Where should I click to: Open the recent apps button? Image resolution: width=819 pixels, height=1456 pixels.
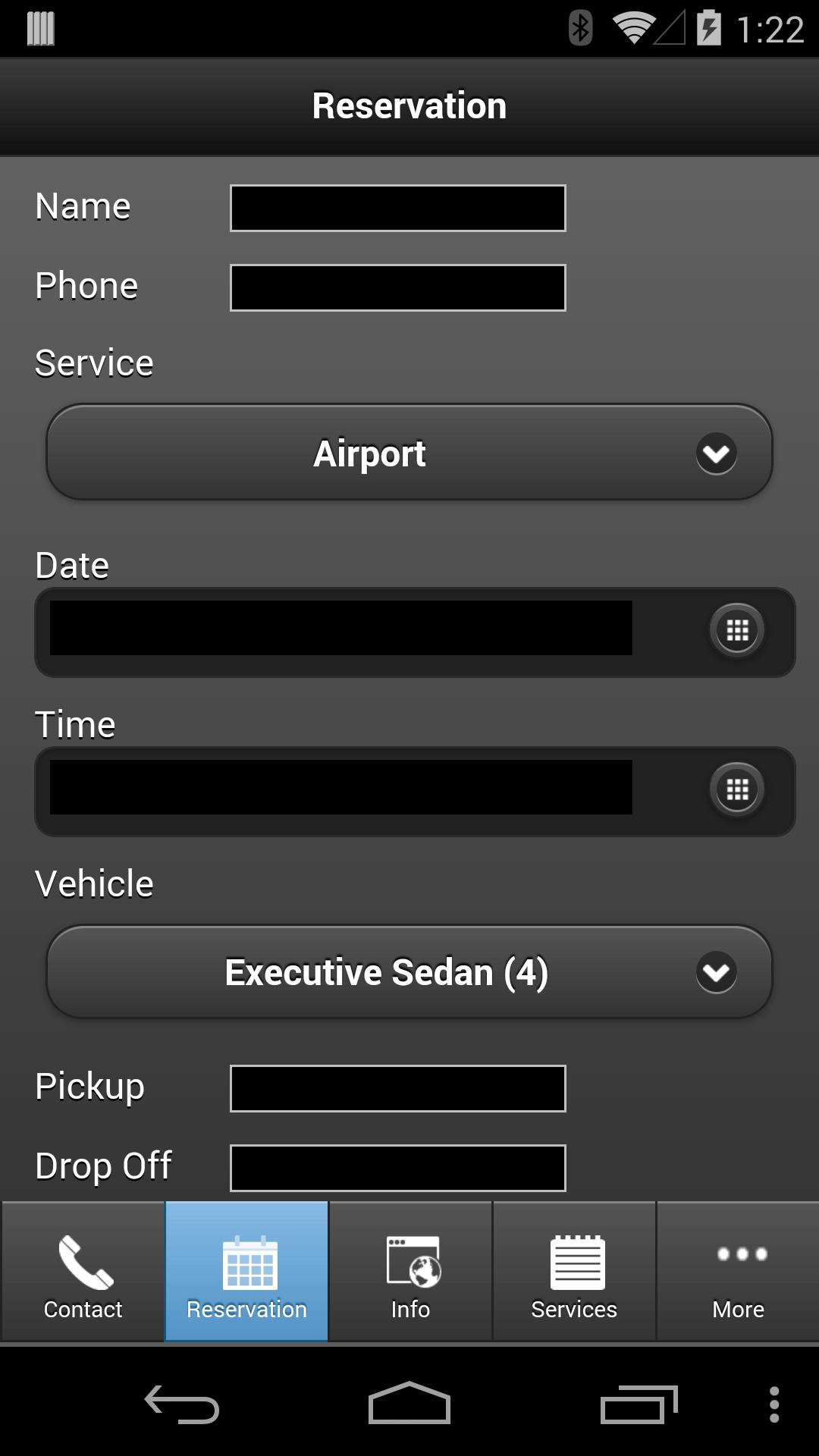pyautogui.click(x=638, y=1404)
